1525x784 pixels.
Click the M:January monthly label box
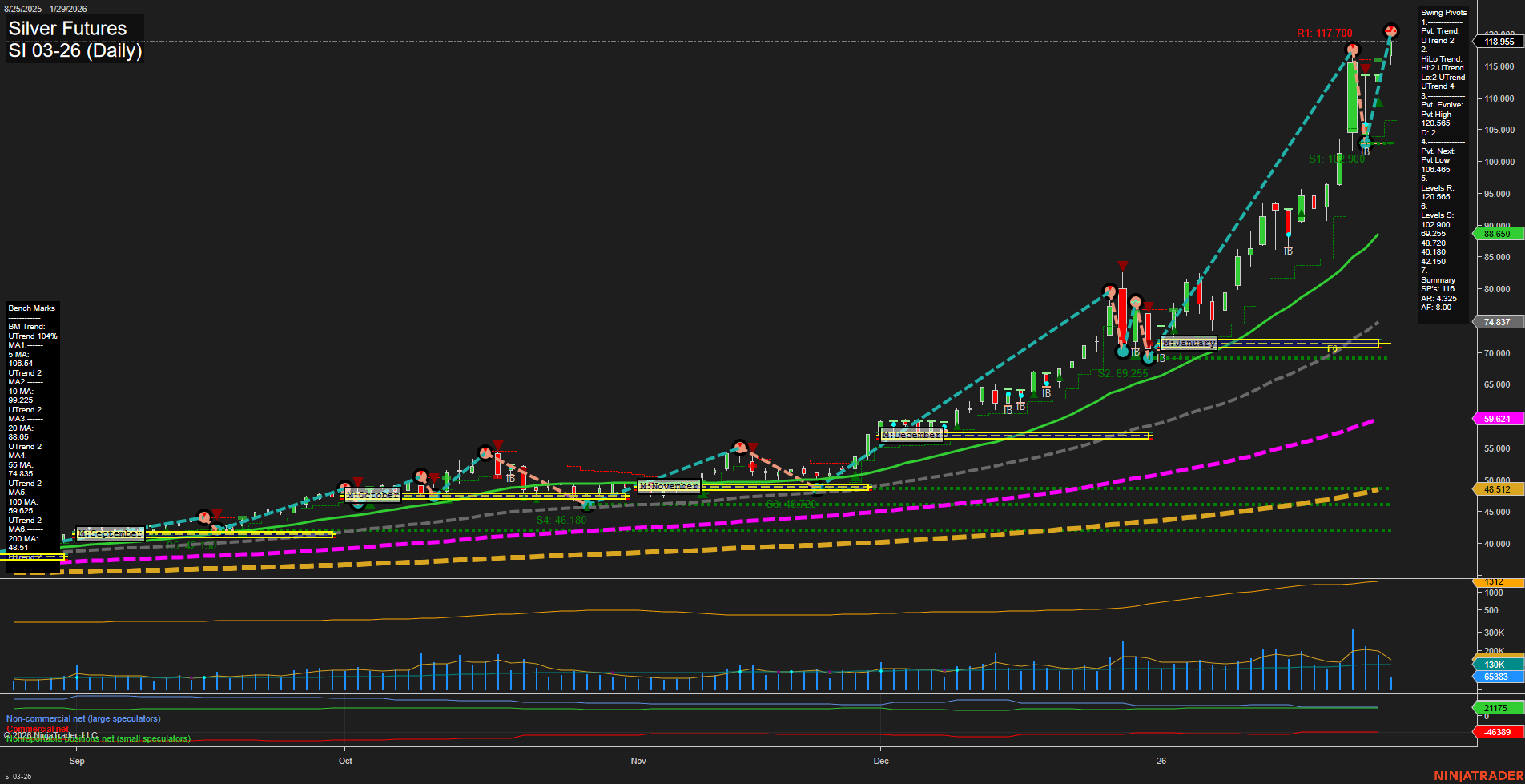(x=1189, y=343)
